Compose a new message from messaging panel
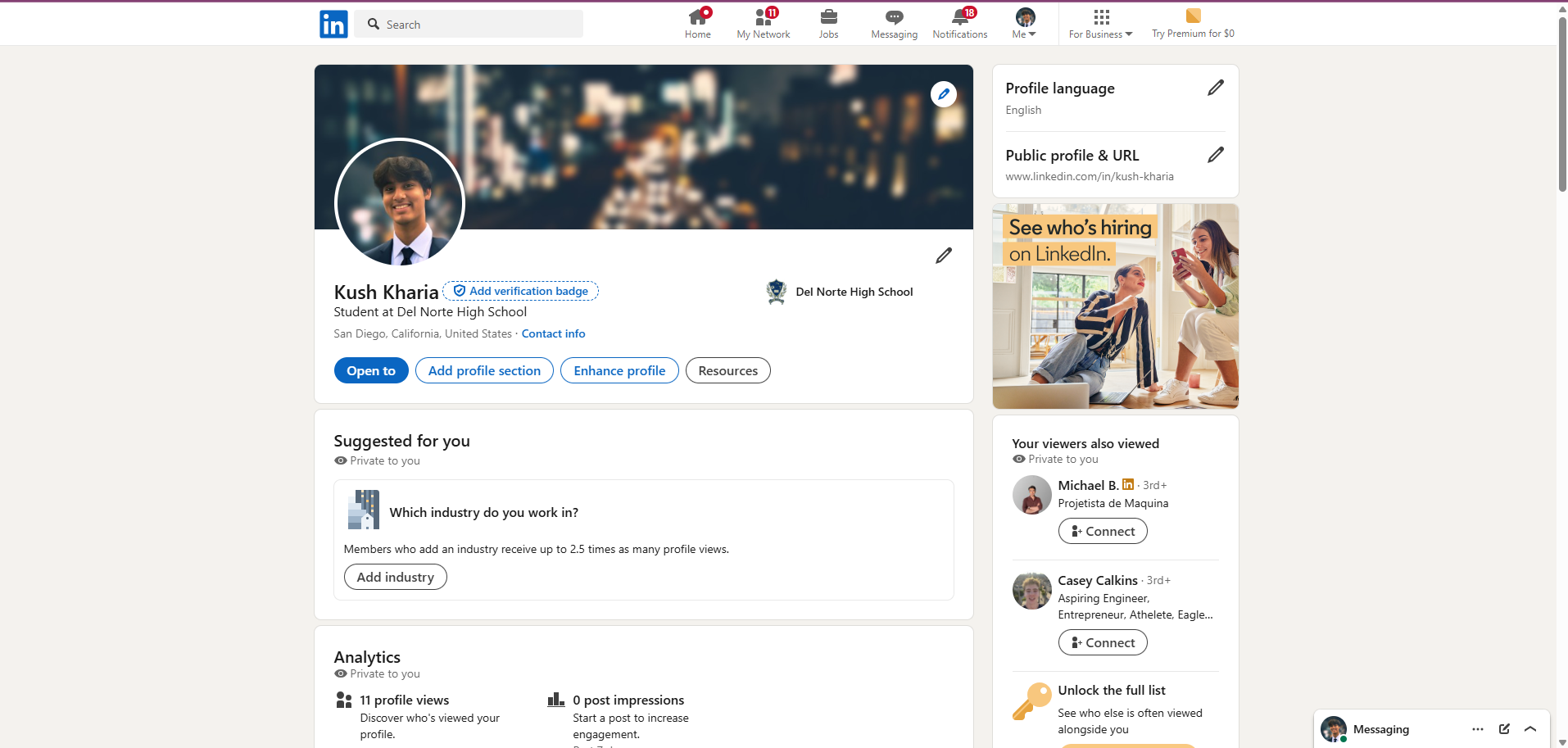Viewport: 1568px width, 748px height. coord(1504,729)
